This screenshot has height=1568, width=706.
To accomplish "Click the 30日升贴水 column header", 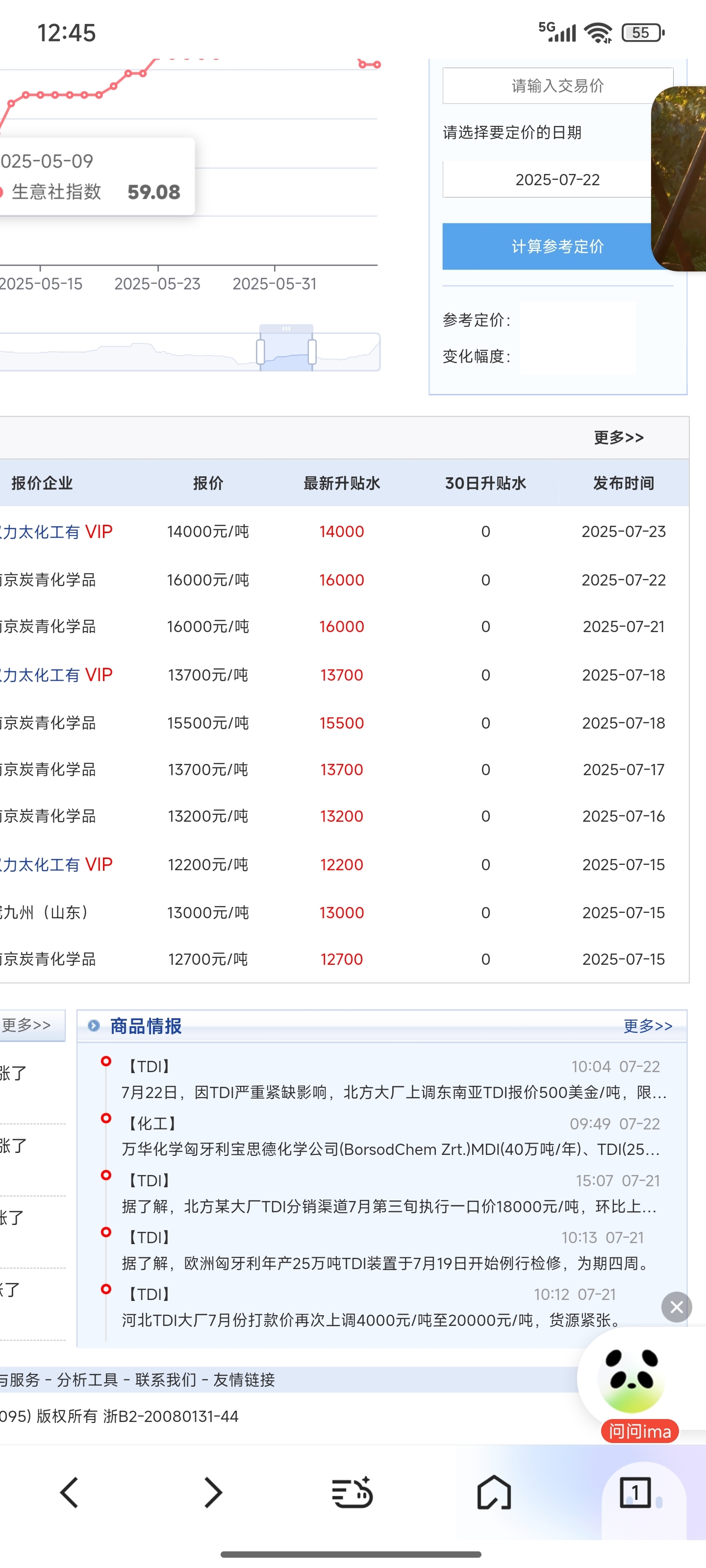I will pos(485,483).
